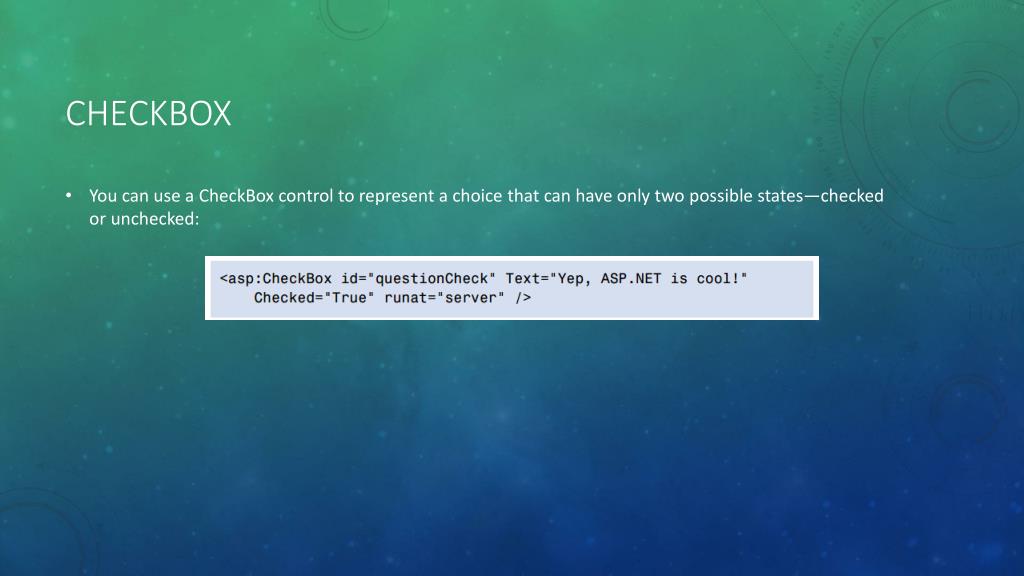The width and height of the screenshot is (1024, 576).
Task: Click the bullet sentence starting 'You can use a CheckBox control'
Action: click(x=486, y=207)
